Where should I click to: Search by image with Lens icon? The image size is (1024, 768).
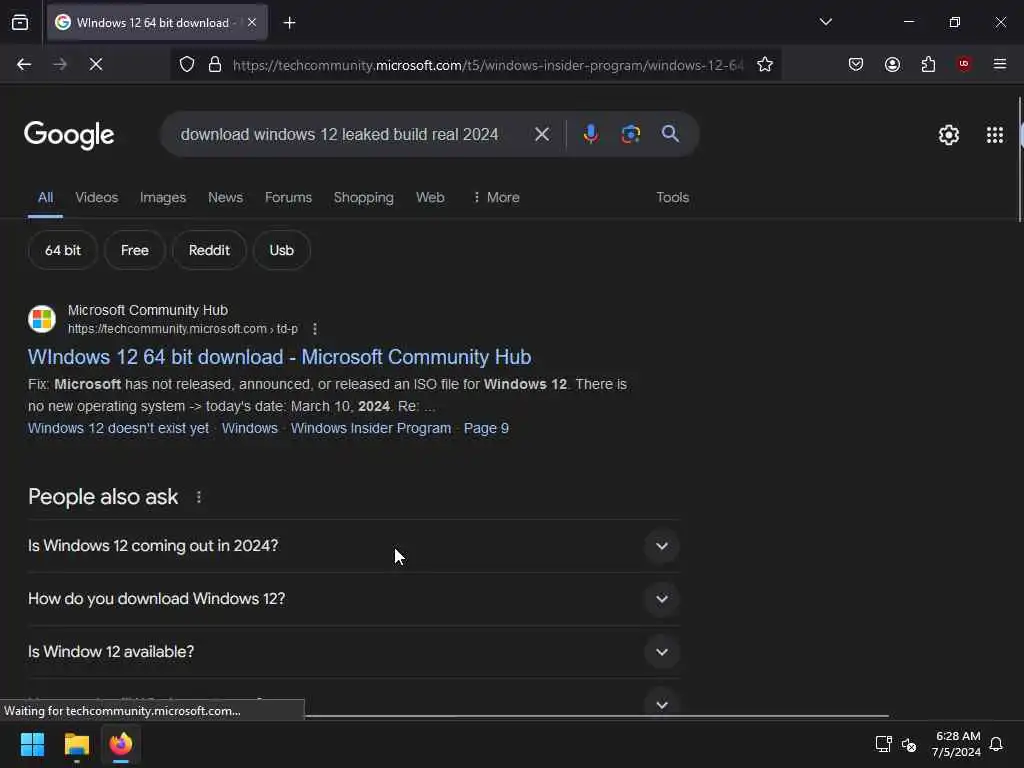(x=630, y=134)
